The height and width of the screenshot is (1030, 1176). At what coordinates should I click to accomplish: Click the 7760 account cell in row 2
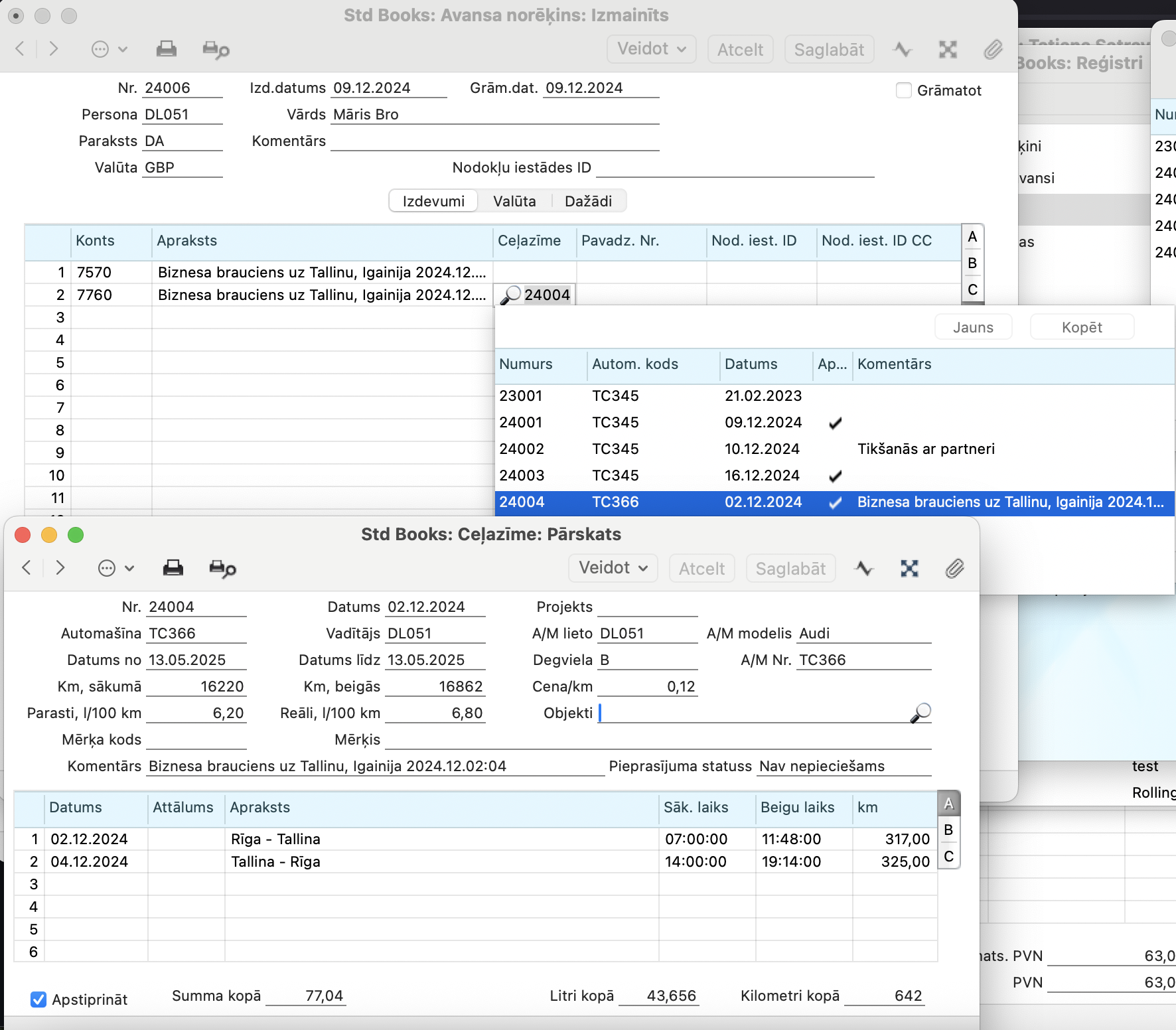111,295
